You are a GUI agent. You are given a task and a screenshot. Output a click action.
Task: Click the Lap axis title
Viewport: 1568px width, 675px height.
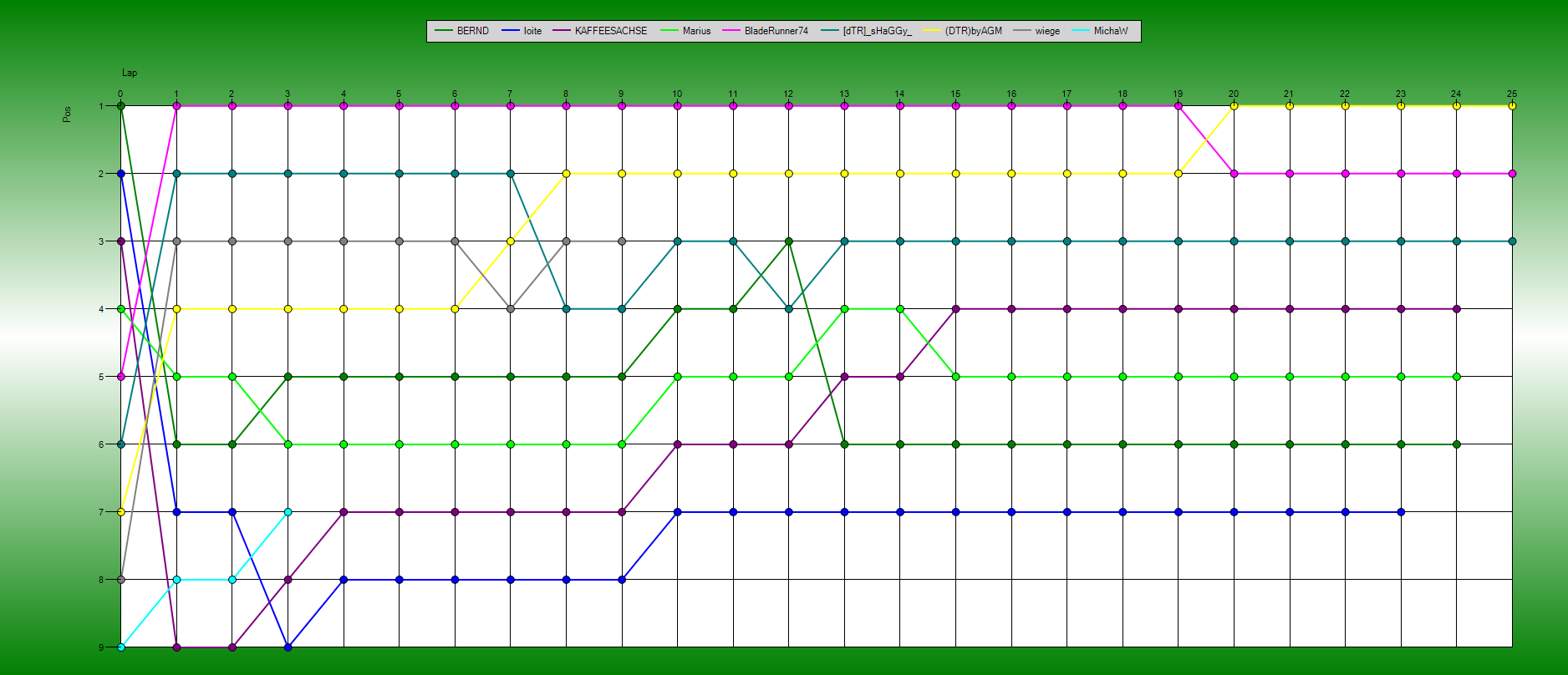click(130, 73)
